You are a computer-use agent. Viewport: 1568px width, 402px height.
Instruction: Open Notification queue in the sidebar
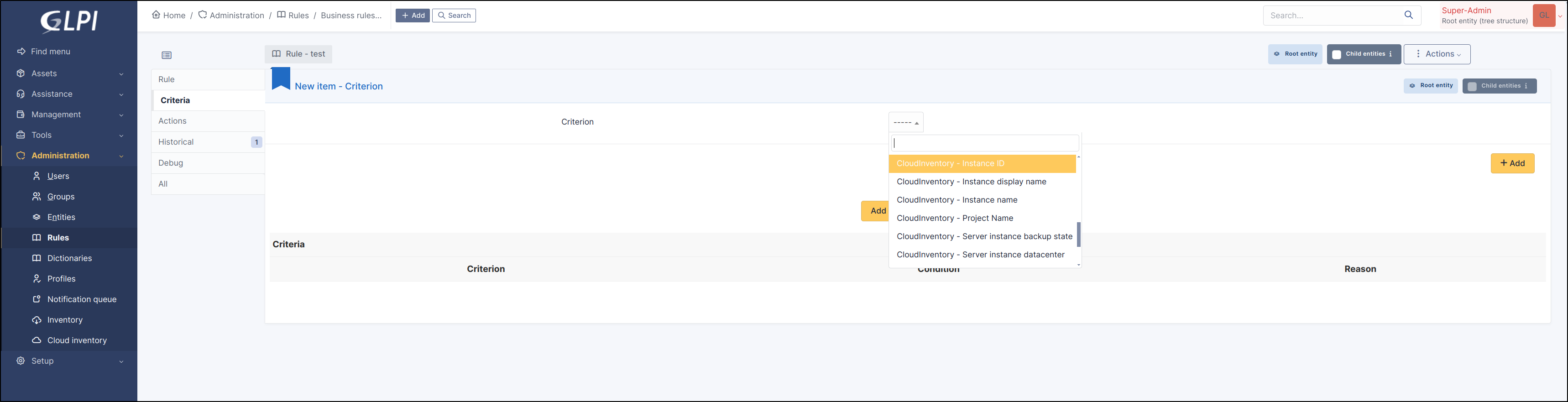pyautogui.click(x=82, y=299)
